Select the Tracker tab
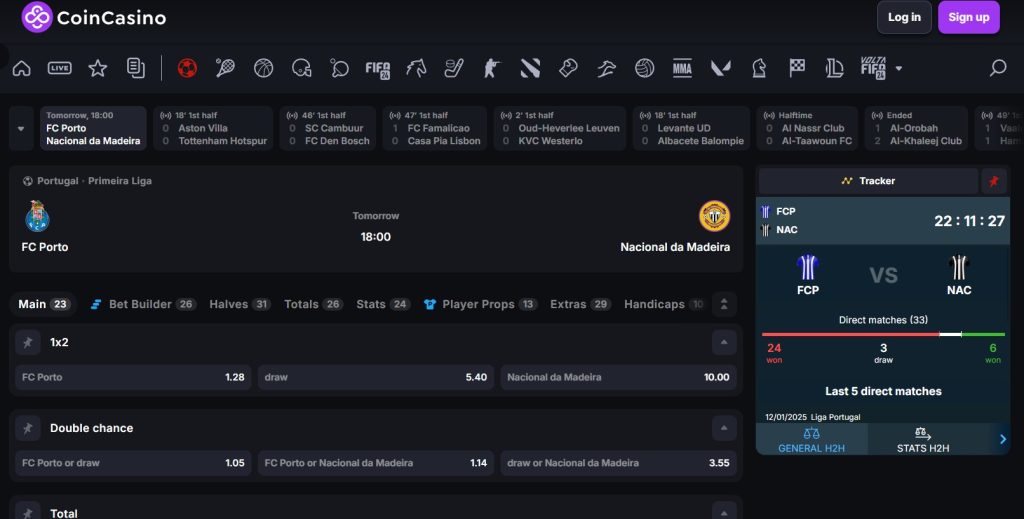Image resolution: width=1024 pixels, height=519 pixels. [x=868, y=181]
